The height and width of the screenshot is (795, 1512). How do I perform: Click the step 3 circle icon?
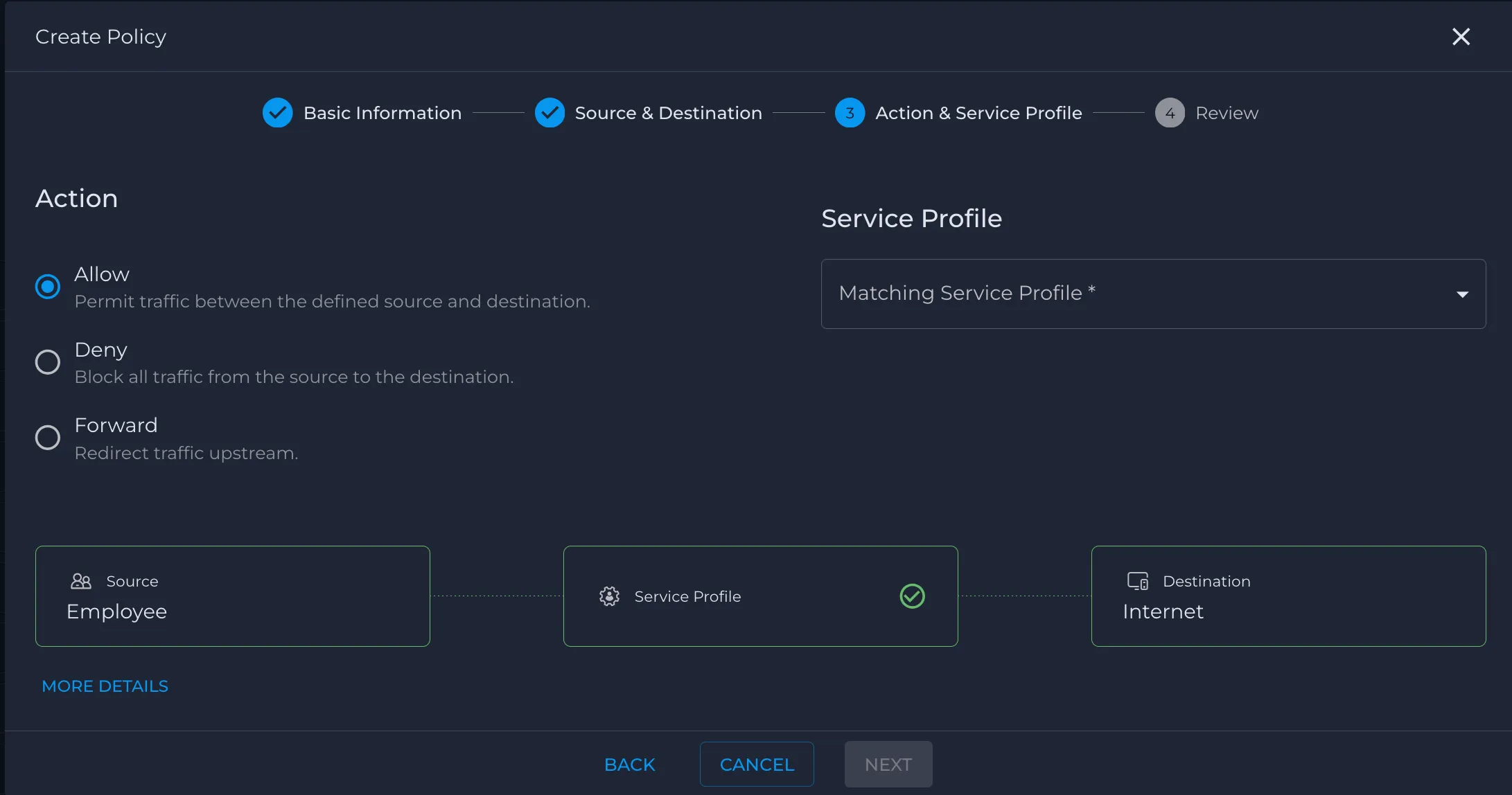[x=850, y=113]
